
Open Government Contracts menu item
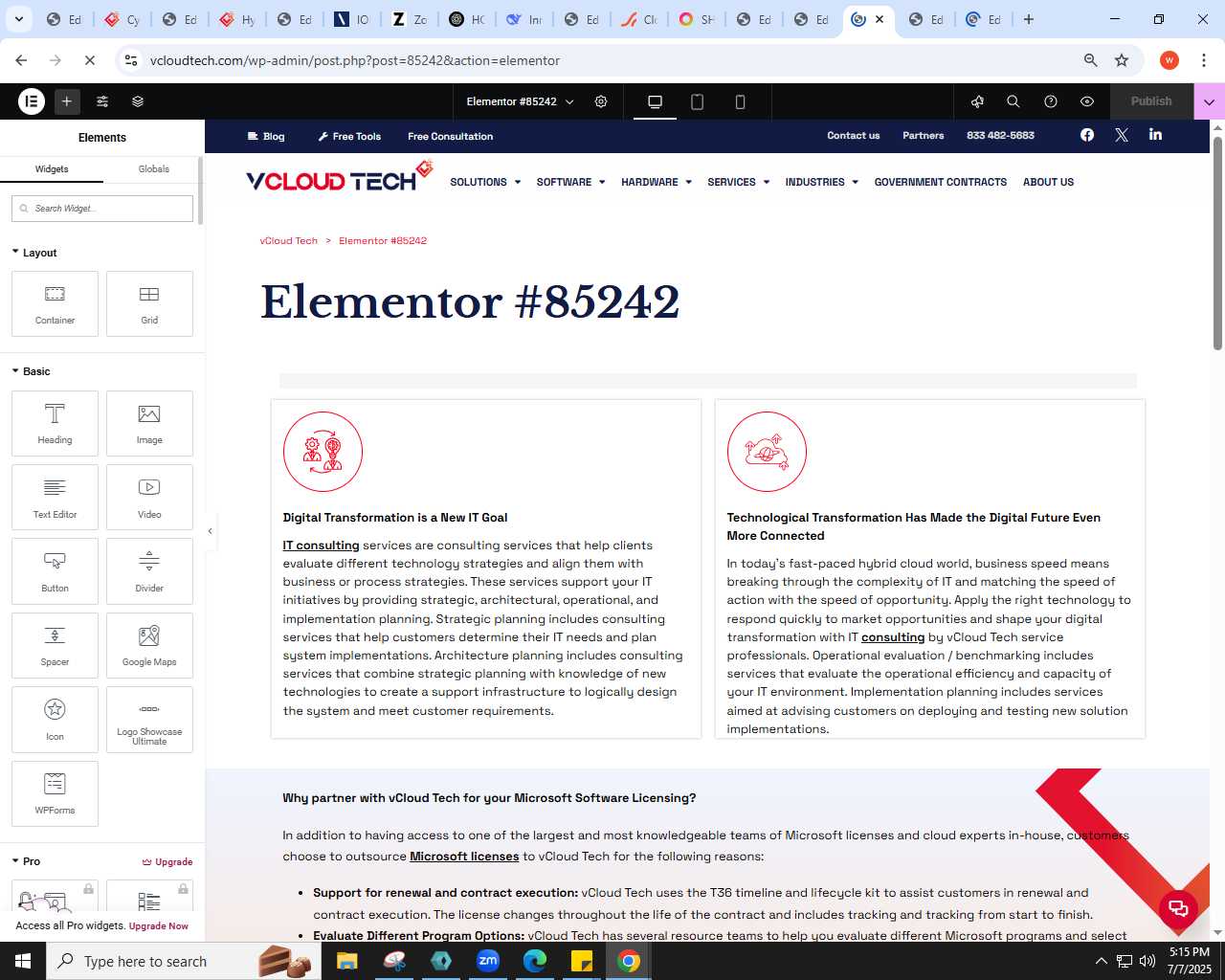pyautogui.click(x=941, y=182)
